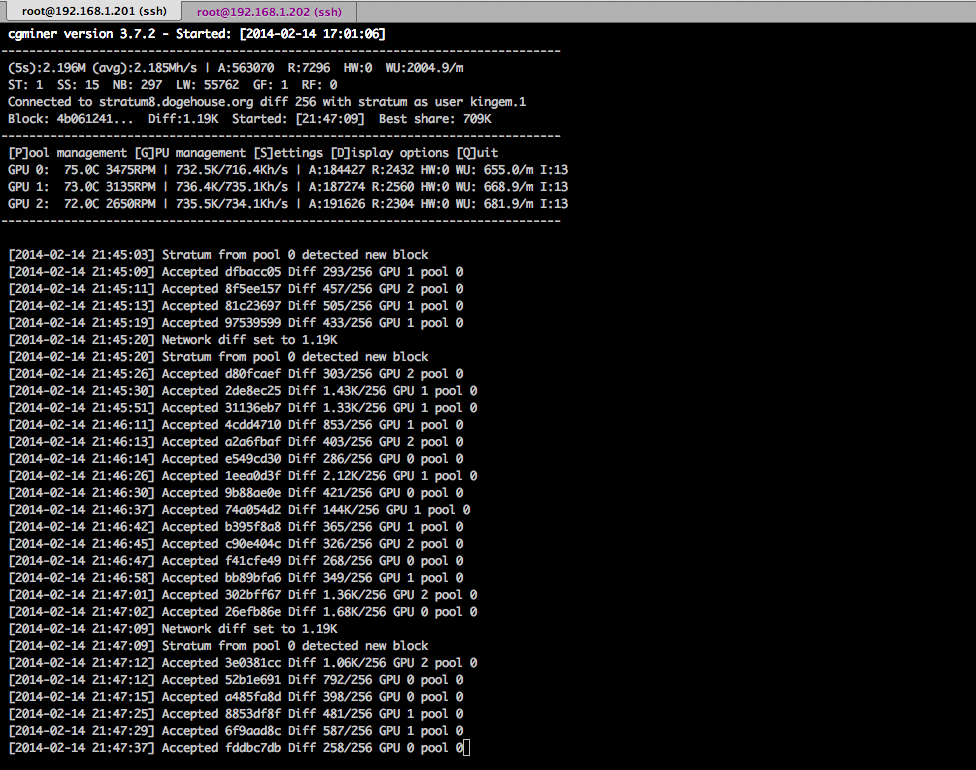
Task: Click log line Accepted c90e404c
Action: pos(236,544)
